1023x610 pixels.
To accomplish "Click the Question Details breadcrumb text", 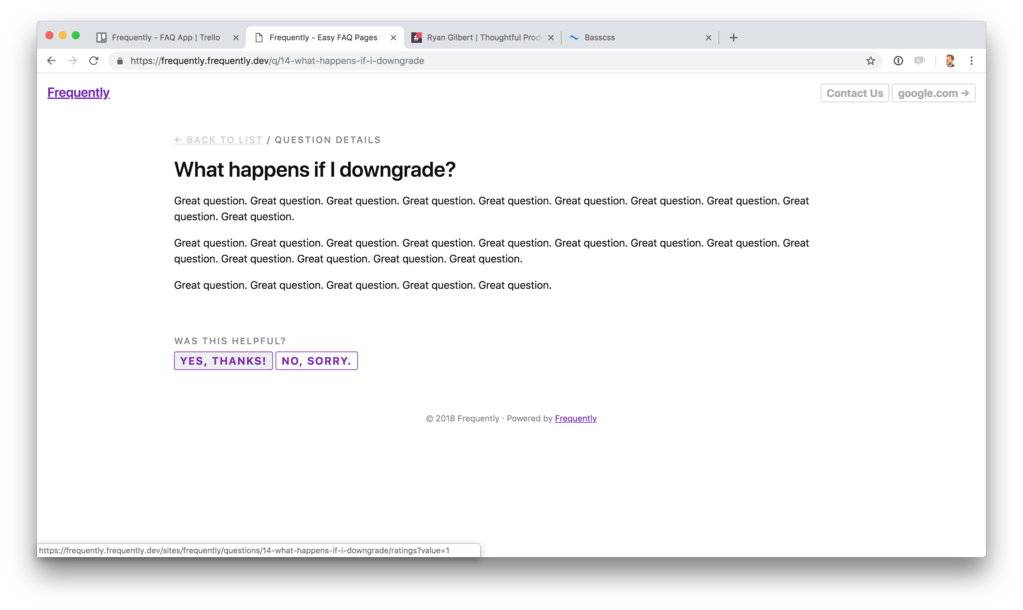I will point(328,140).
